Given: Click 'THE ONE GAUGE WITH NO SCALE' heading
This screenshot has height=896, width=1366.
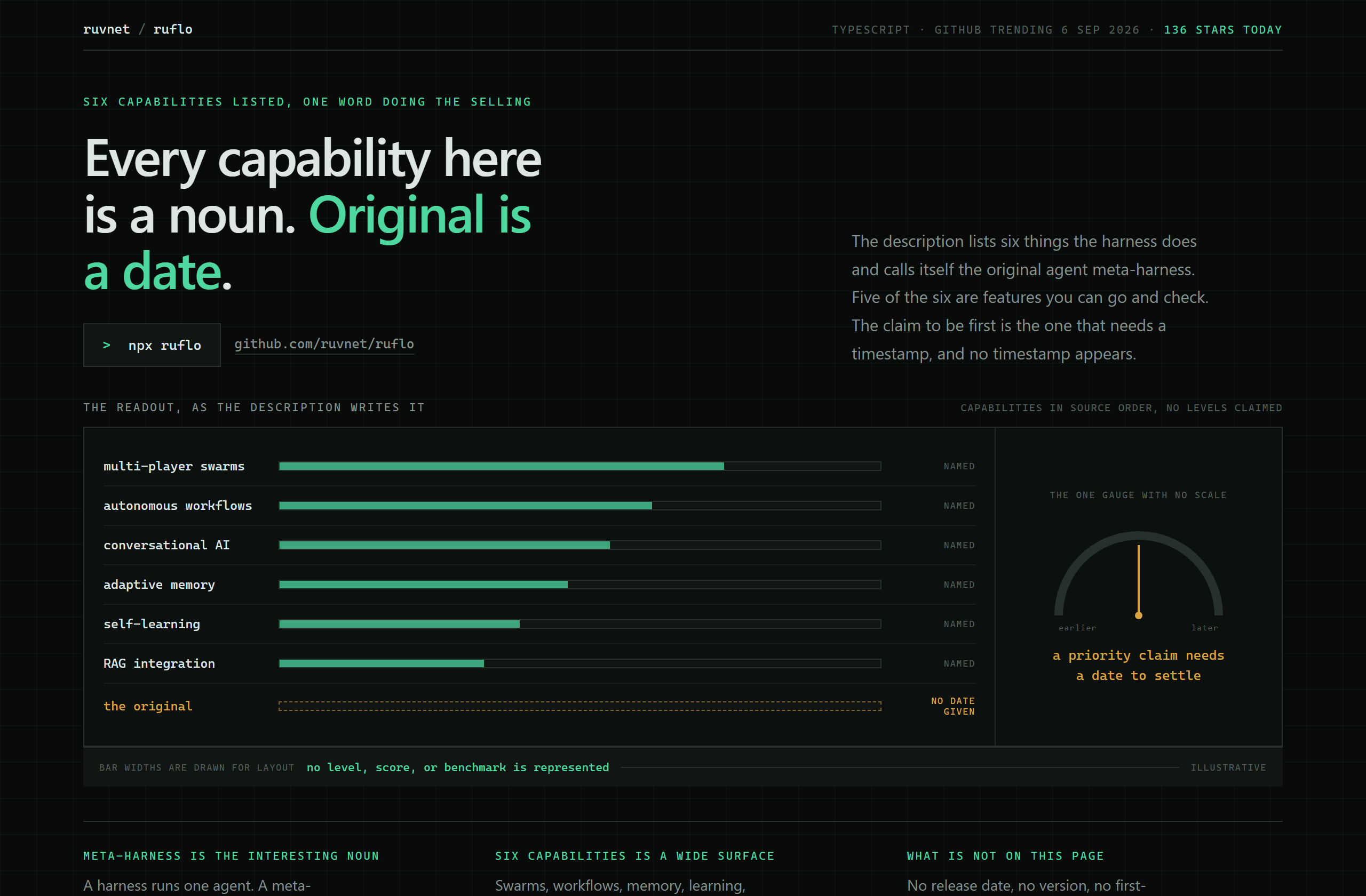Looking at the screenshot, I should [1138, 495].
